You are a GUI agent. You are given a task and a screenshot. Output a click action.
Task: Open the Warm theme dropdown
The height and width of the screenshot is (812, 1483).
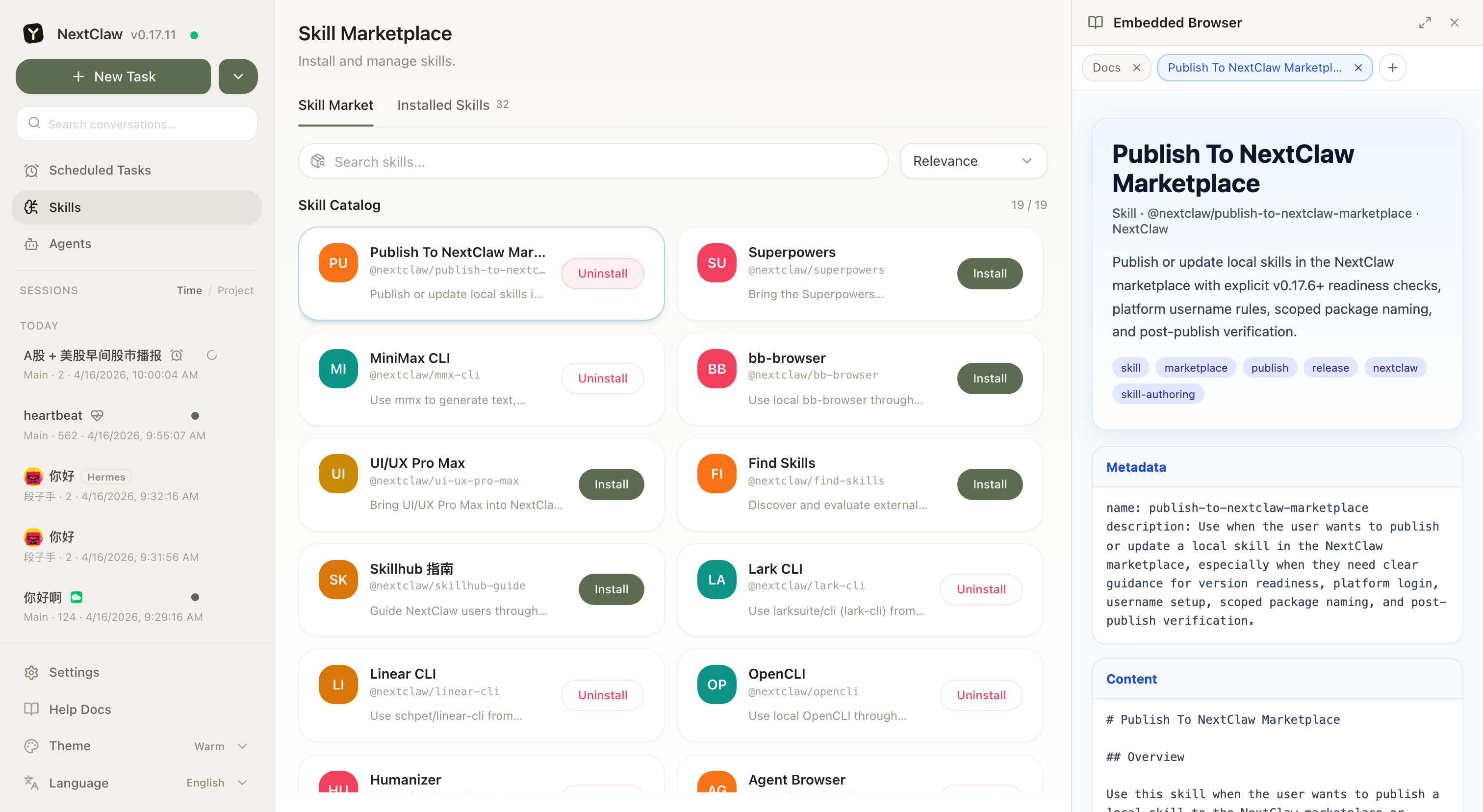coord(242,746)
